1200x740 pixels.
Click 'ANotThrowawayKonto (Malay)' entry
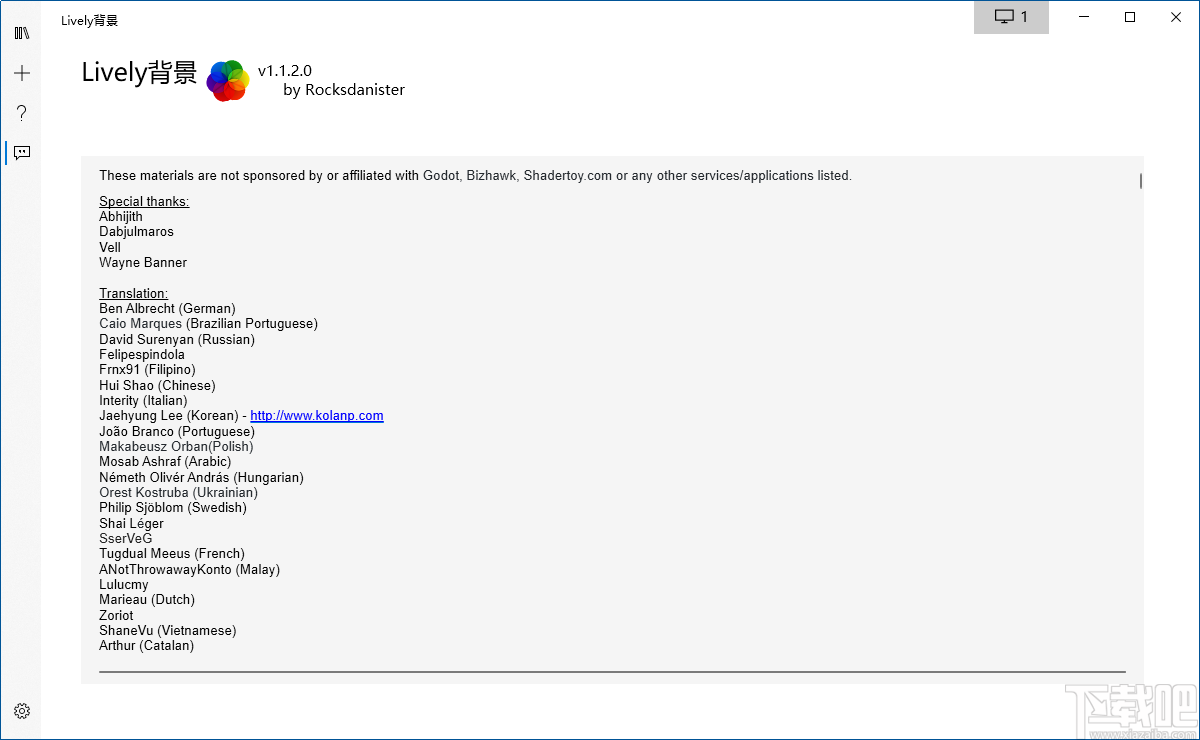pyautogui.click(x=190, y=569)
